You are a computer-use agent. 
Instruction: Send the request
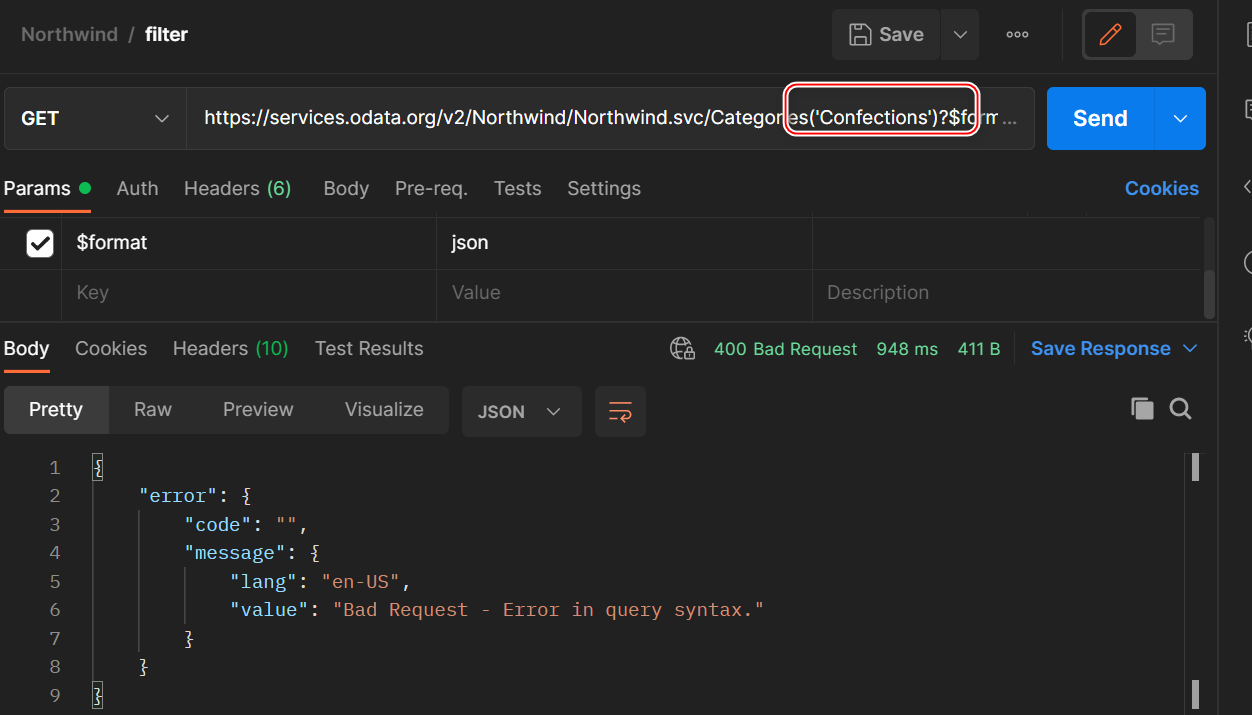(1100, 118)
